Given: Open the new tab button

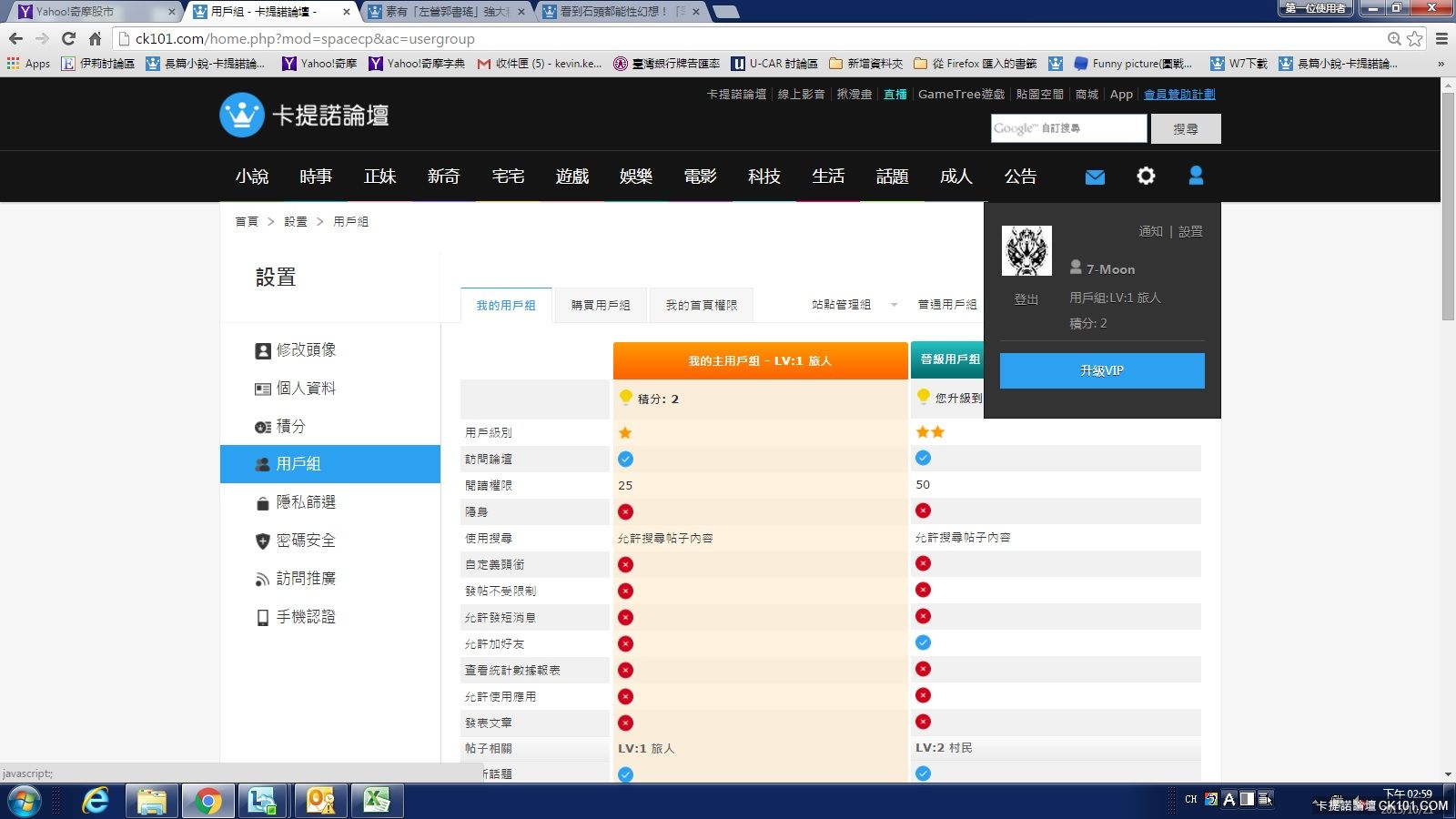Looking at the screenshot, I should pos(725,12).
